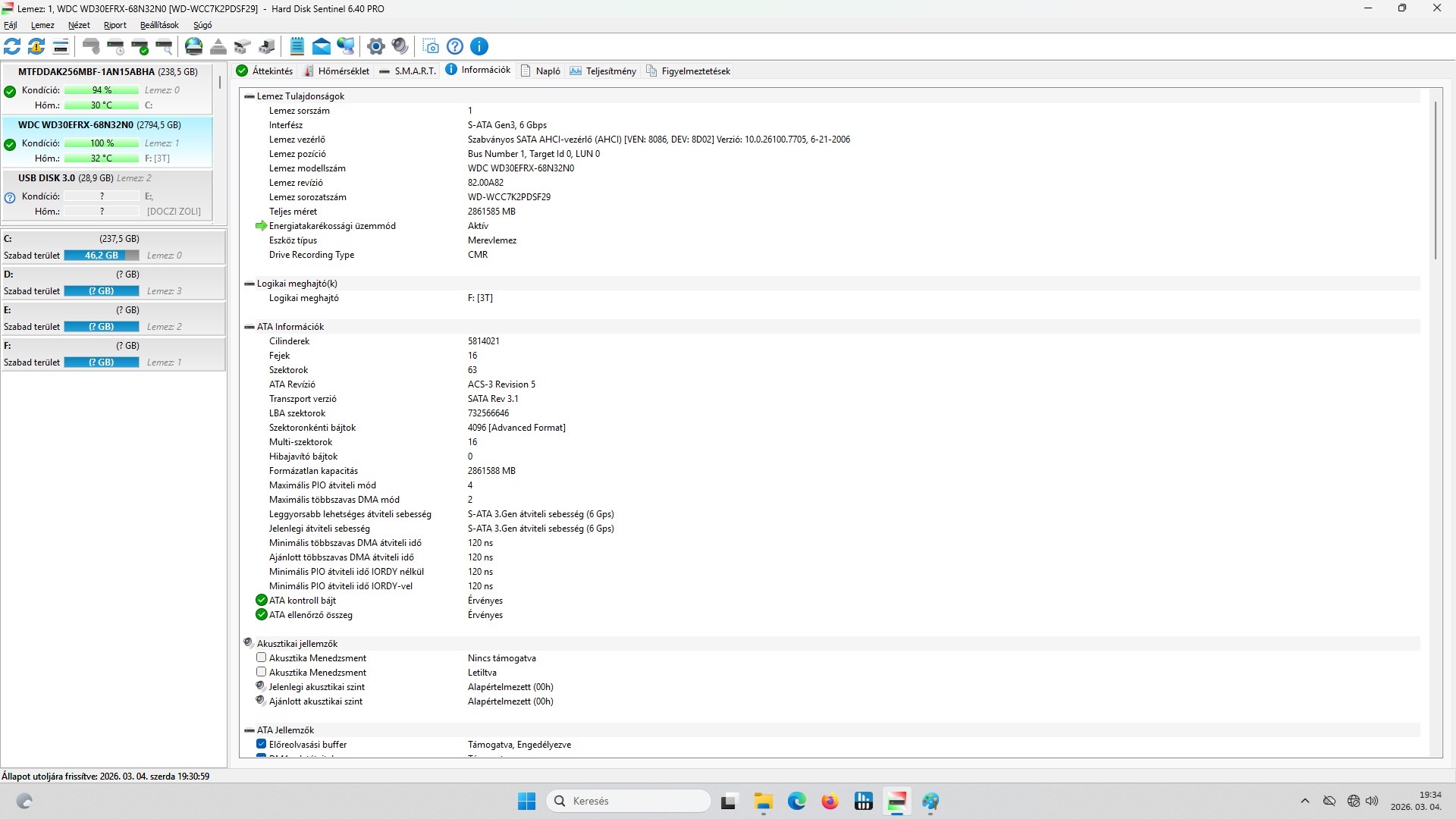Click the envelope send email icon
This screenshot has width=1456, height=819.
tap(322, 47)
